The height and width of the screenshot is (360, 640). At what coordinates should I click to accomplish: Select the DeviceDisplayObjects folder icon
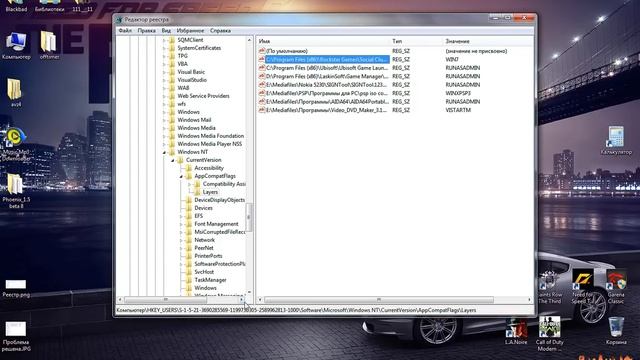pyautogui.click(x=189, y=200)
